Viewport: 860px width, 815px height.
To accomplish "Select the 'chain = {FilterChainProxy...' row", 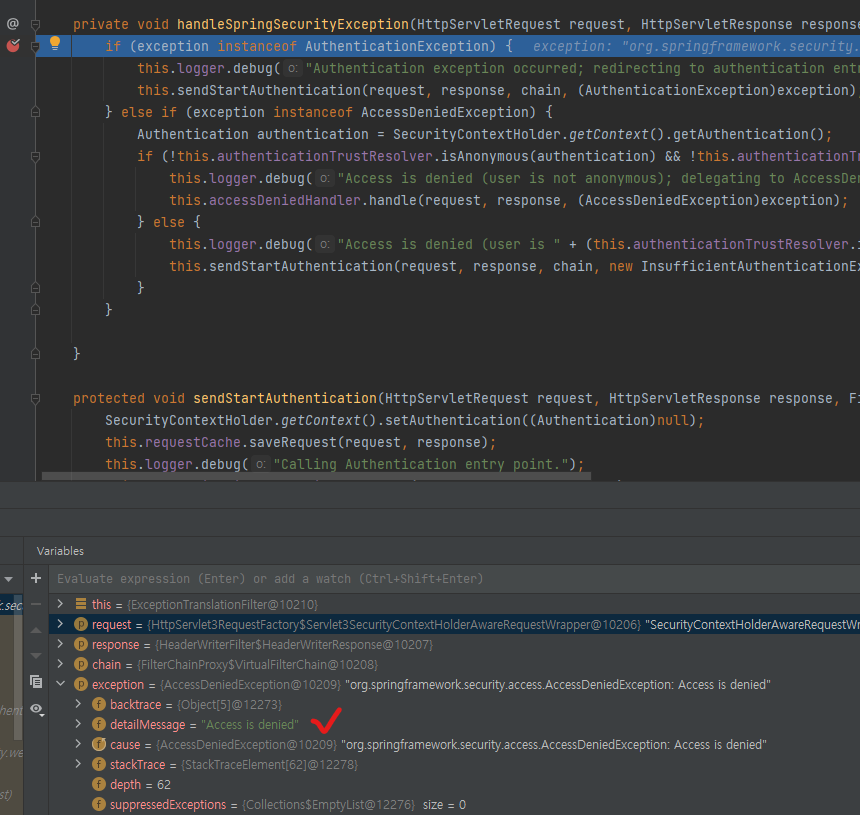I will coord(454,664).
